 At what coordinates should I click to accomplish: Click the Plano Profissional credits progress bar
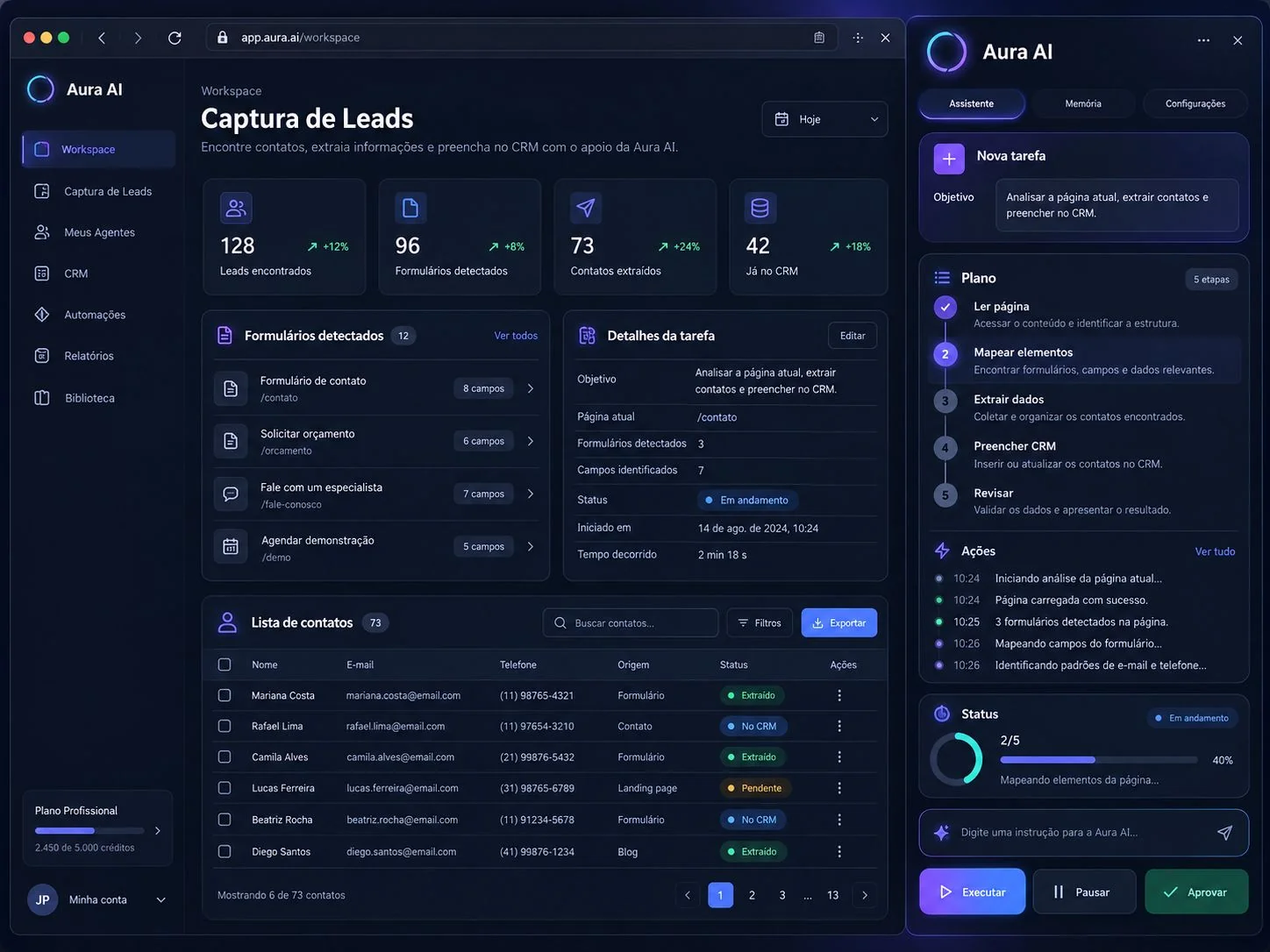pyautogui.click(x=89, y=830)
